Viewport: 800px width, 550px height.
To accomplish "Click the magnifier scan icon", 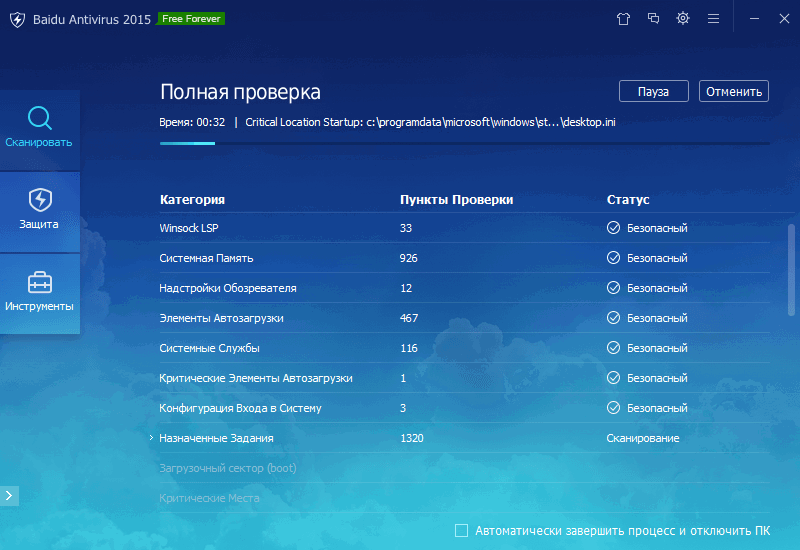I will click(40, 118).
